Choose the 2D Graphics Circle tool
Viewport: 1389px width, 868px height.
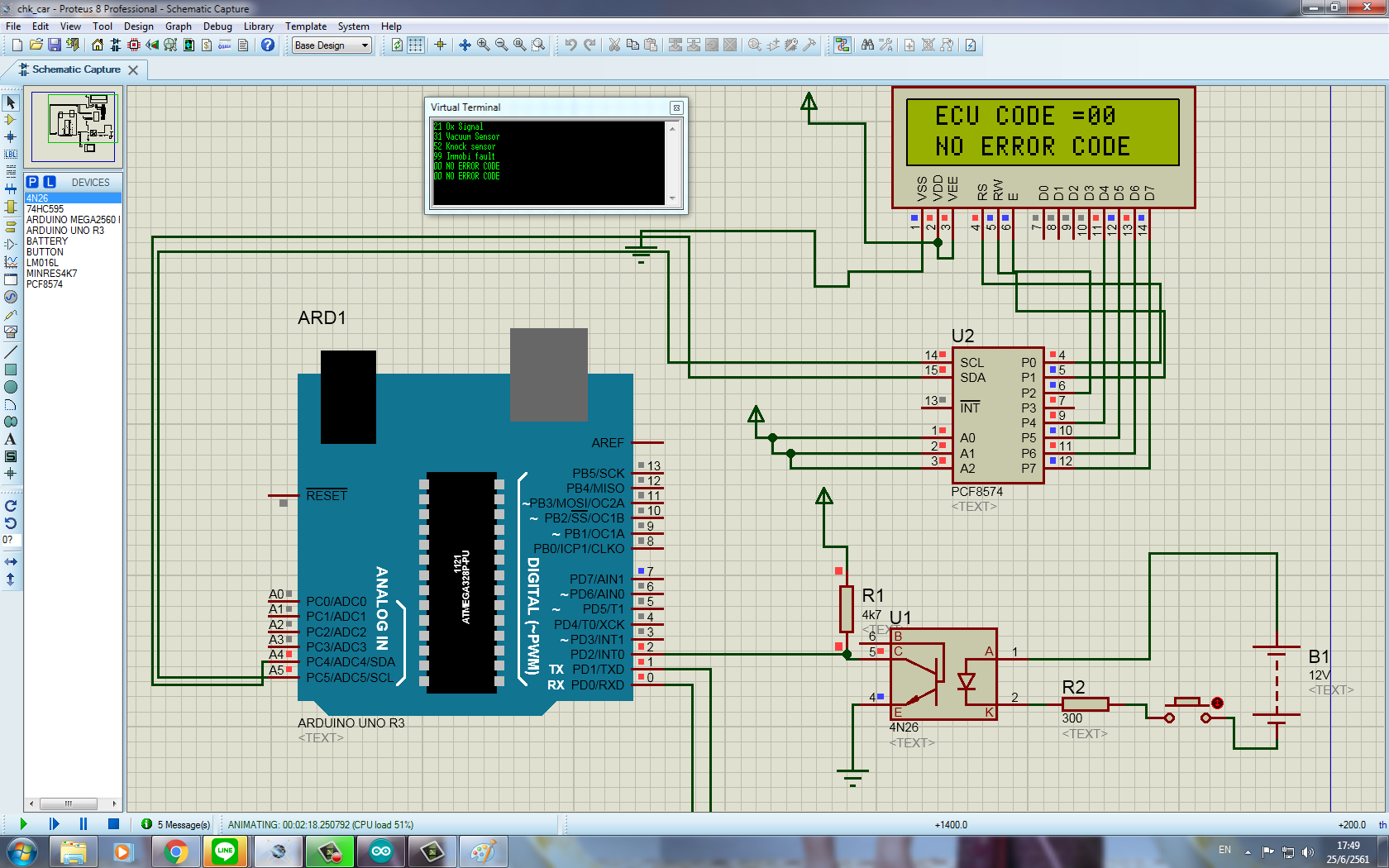click(x=11, y=387)
